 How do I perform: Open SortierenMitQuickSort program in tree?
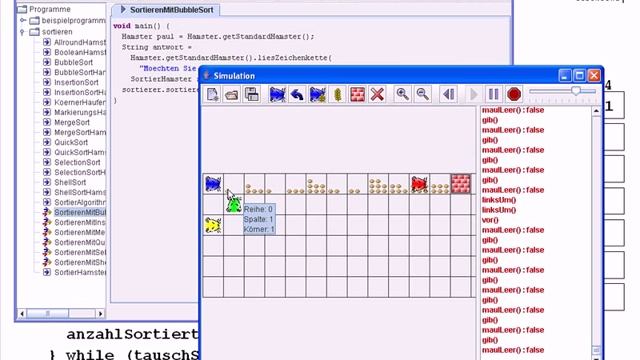coord(74,242)
